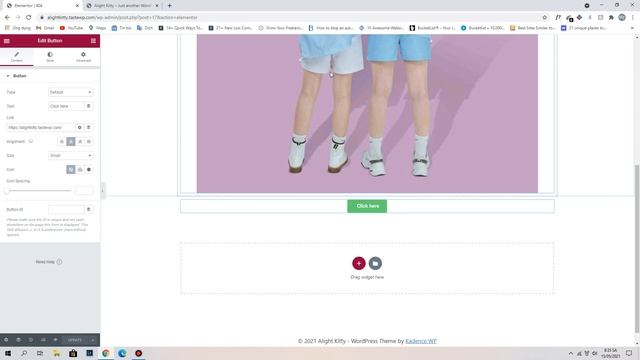
Task: Open Elementor page settings gear
Action: [6, 340]
